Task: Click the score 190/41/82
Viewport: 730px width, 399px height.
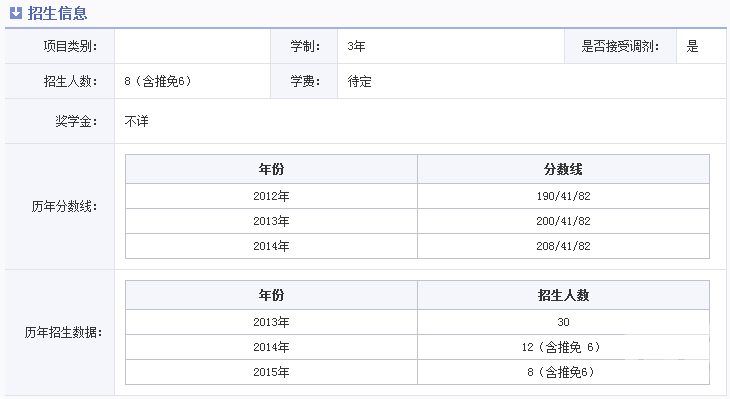Action: (563, 196)
